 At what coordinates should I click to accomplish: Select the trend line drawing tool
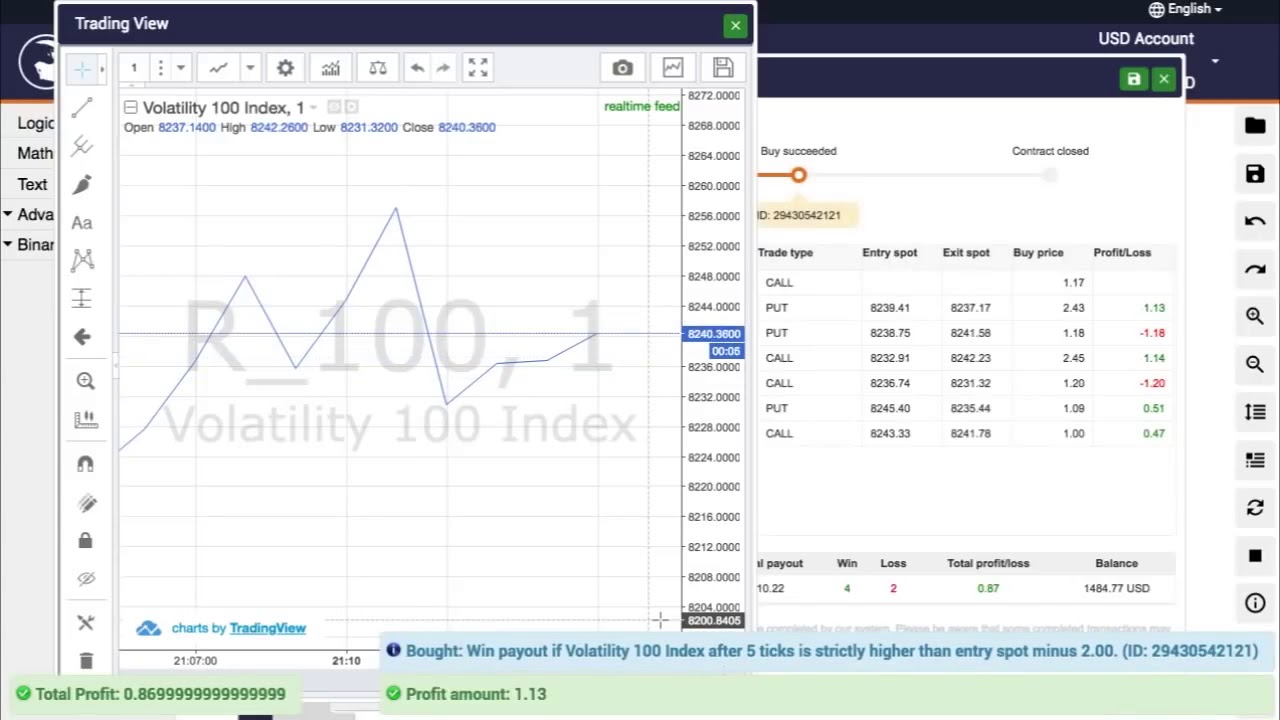(82, 107)
